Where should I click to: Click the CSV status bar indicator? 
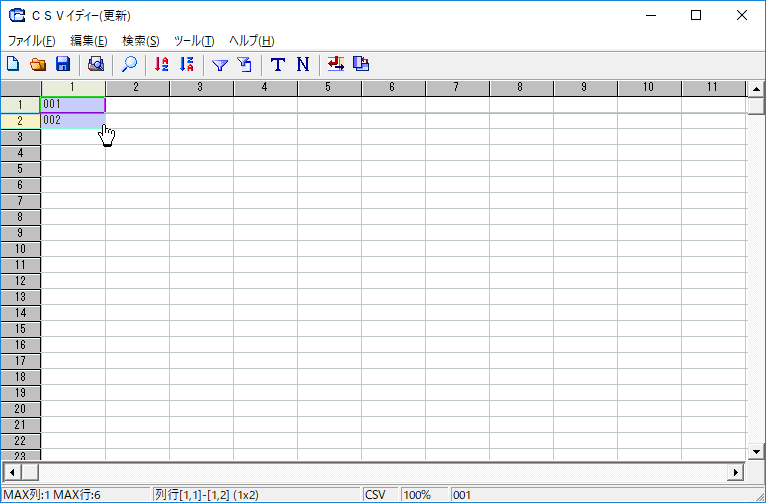(x=375, y=495)
